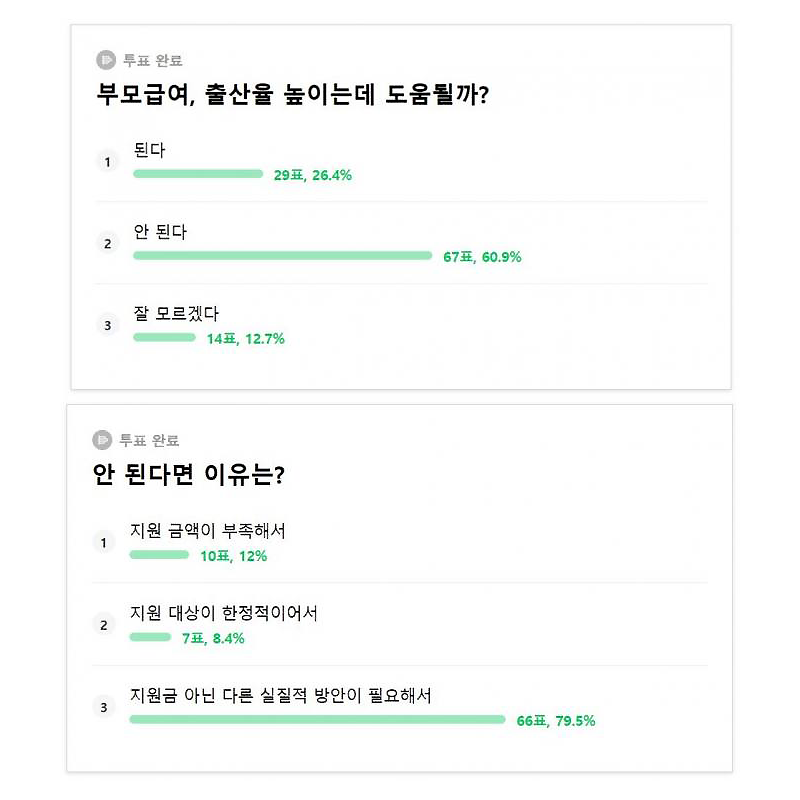Viewport: 800px width, 800px height.
Task: Click the 66표 longest green progress bar
Action: tap(317, 719)
